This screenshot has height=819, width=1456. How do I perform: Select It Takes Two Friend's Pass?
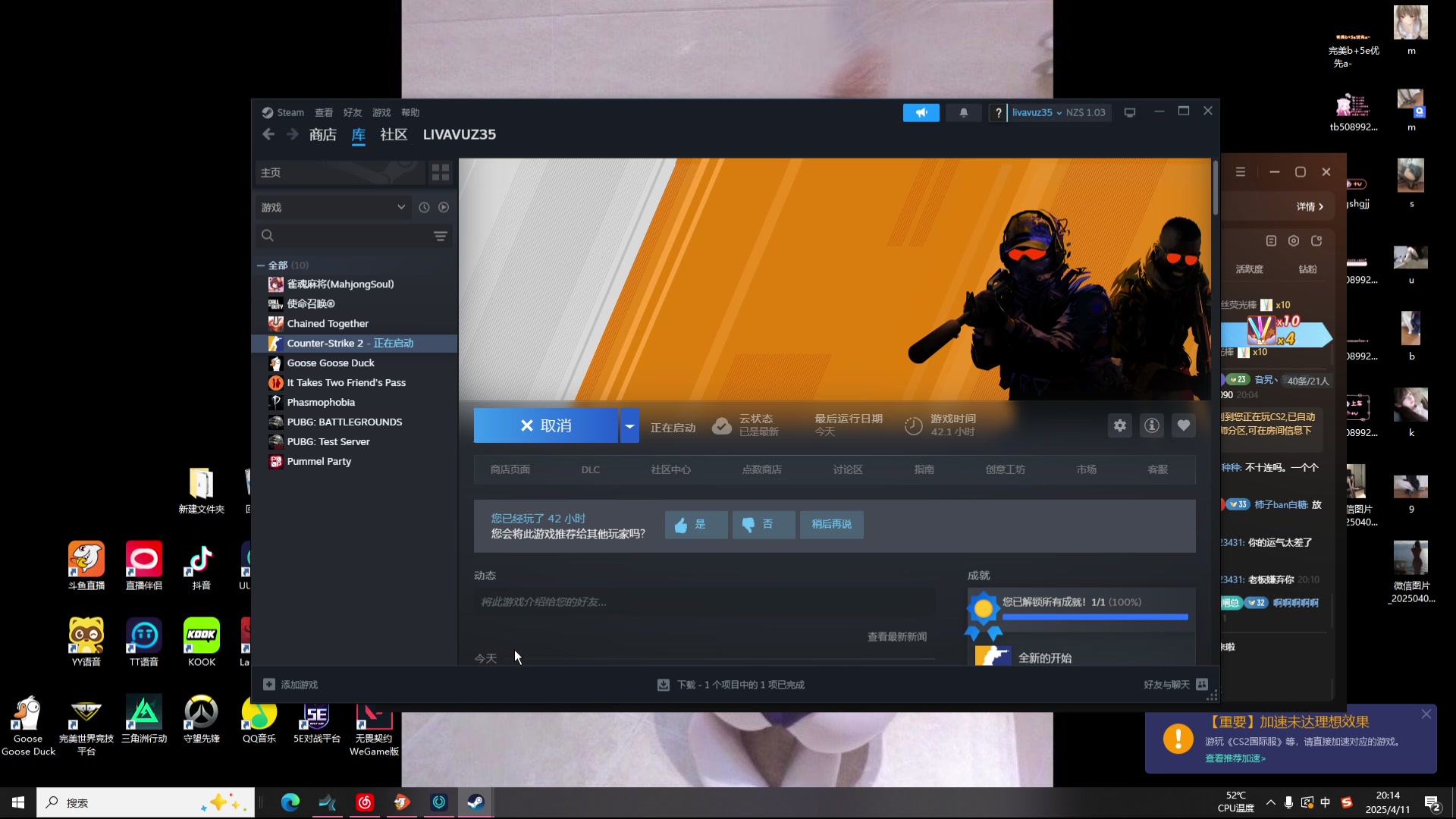click(x=354, y=383)
